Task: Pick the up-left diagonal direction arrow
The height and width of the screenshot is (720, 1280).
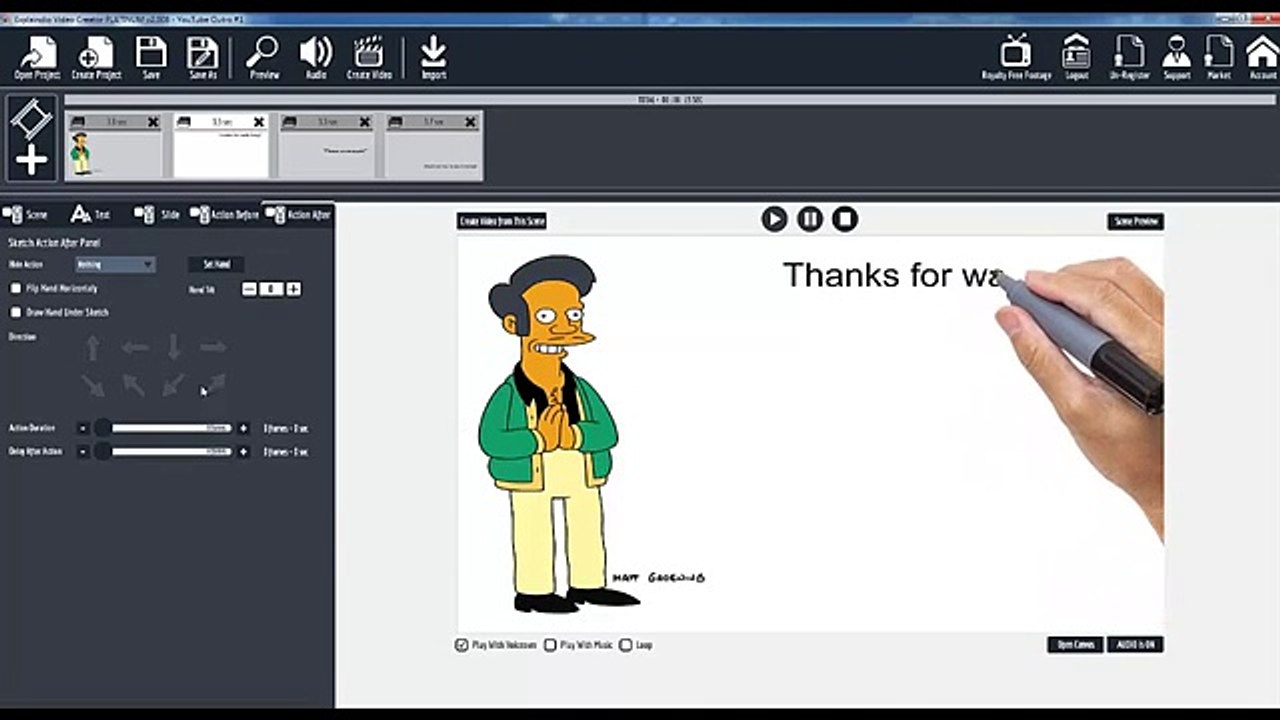Action: 133,385
